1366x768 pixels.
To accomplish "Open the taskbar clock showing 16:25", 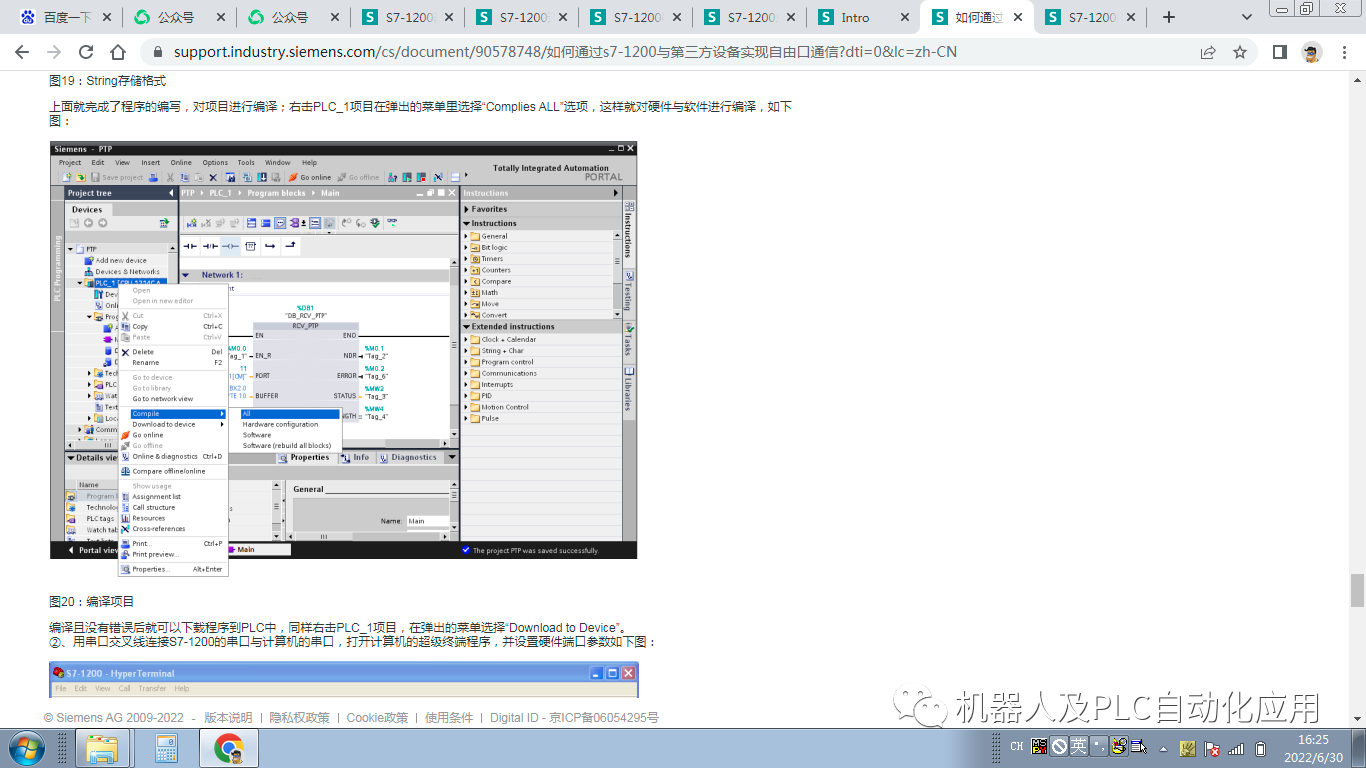I will click(x=1313, y=747).
